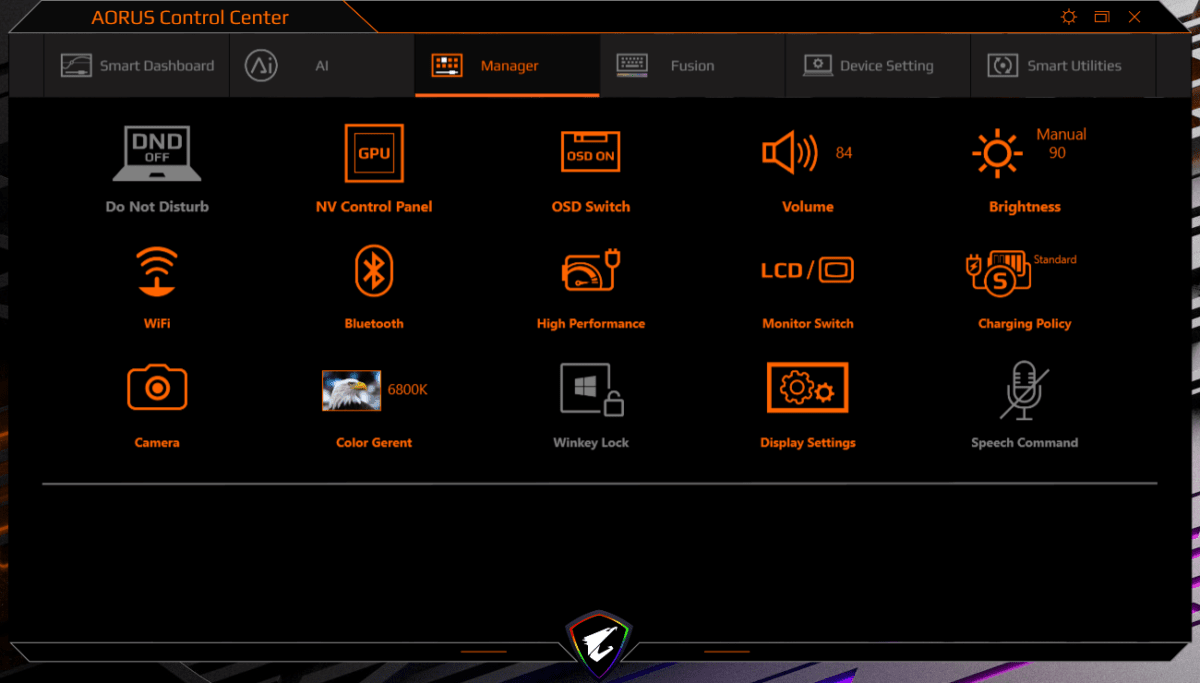Click the Brightness sun icon
Screen dimensions: 1200x683
coord(997,153)
